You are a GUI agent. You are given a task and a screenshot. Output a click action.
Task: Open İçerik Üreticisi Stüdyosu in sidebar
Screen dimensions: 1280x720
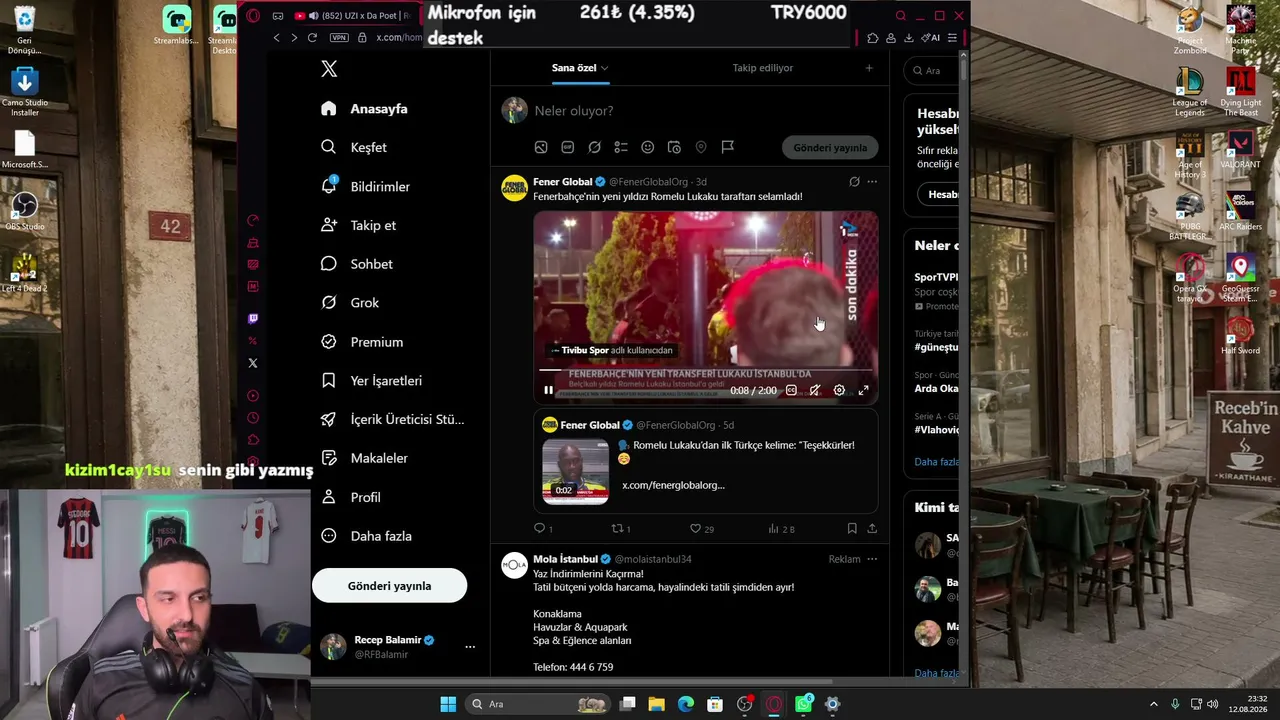click(392, 419)
